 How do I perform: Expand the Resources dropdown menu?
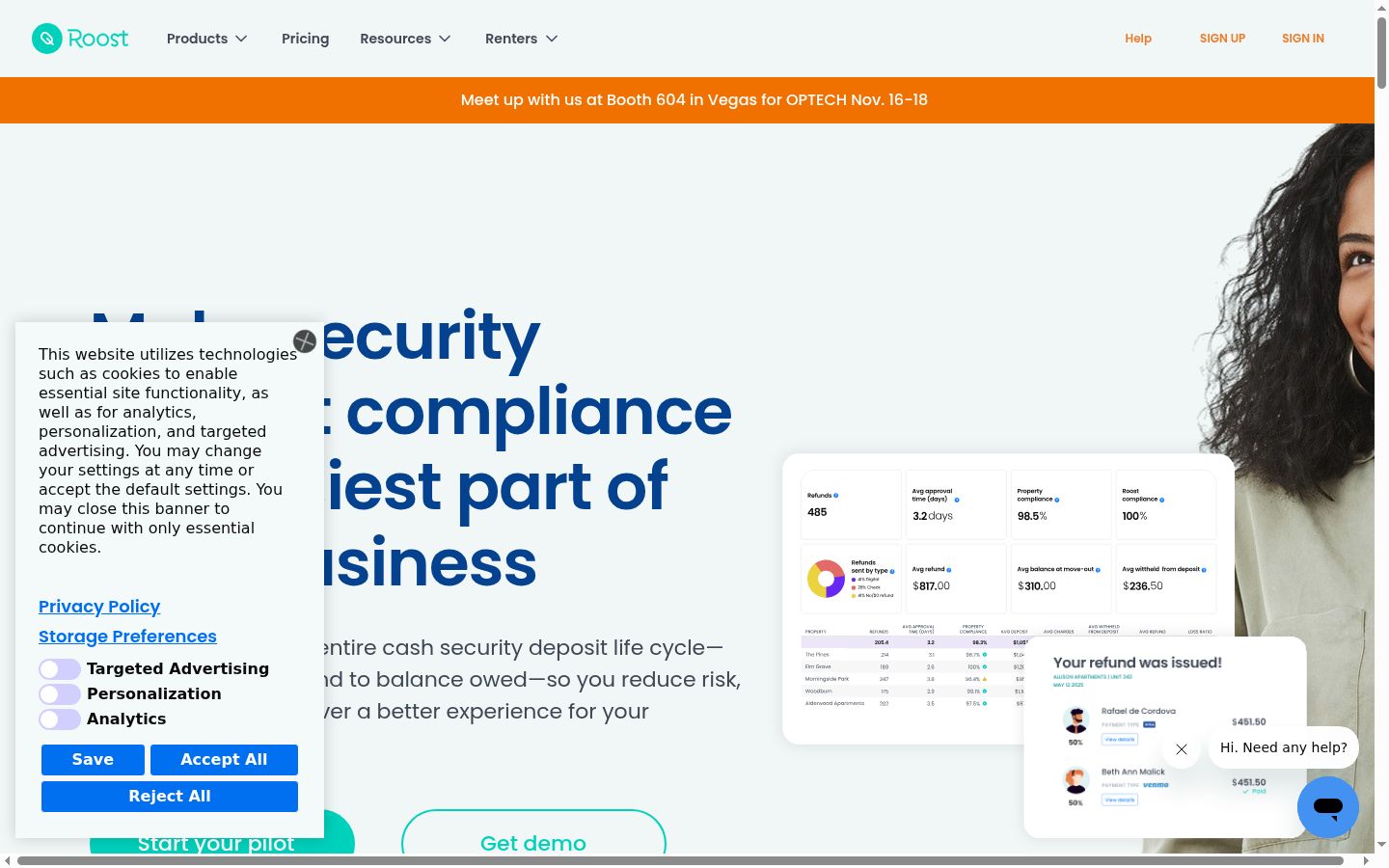[405, 39]
